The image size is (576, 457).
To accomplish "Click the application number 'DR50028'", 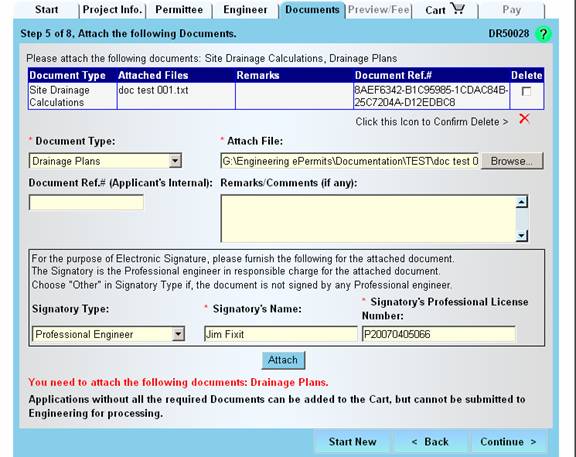I will pos(508,33).
